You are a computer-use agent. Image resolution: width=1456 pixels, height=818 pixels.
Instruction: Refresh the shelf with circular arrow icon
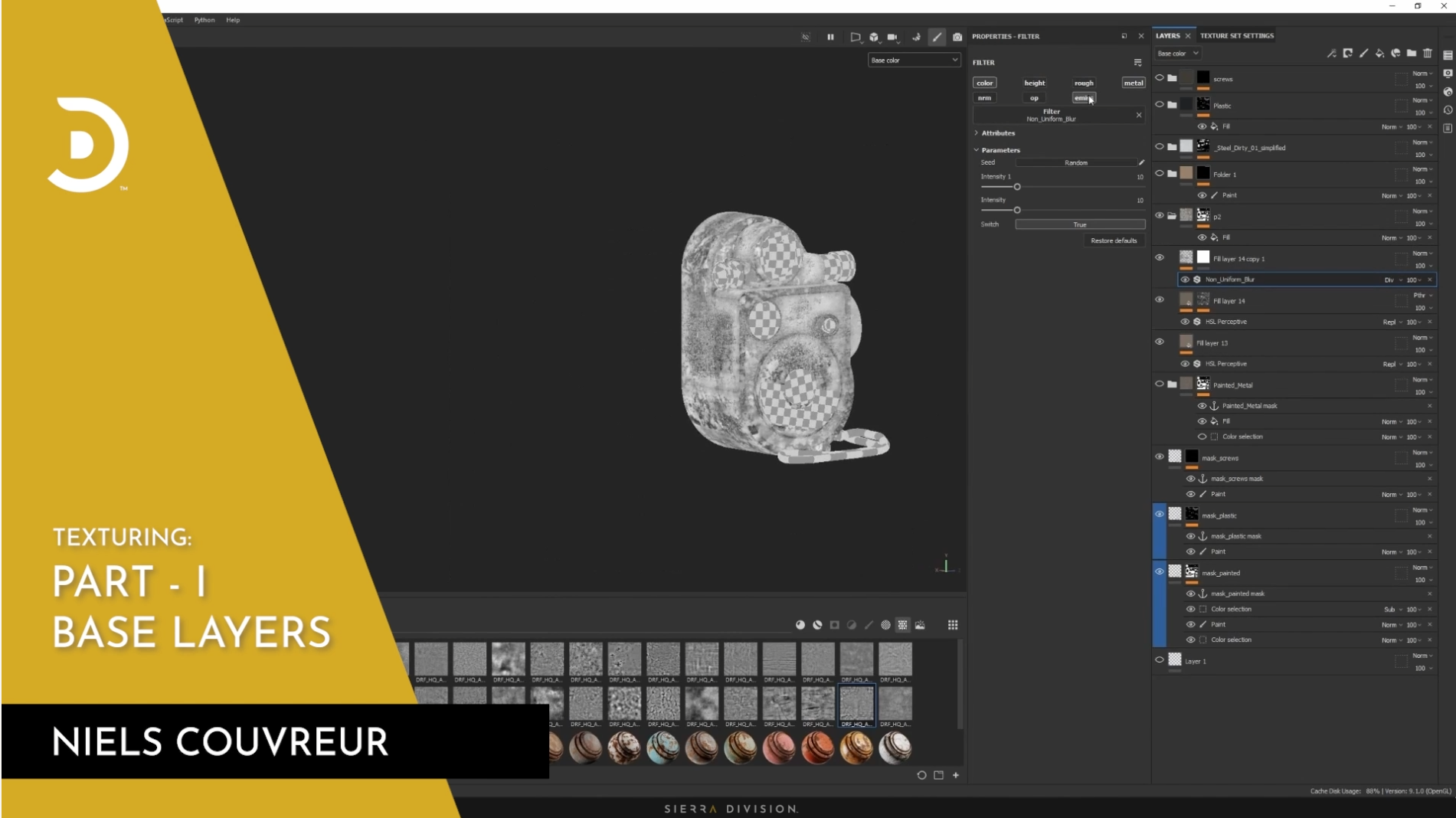(x=921, y=775)
